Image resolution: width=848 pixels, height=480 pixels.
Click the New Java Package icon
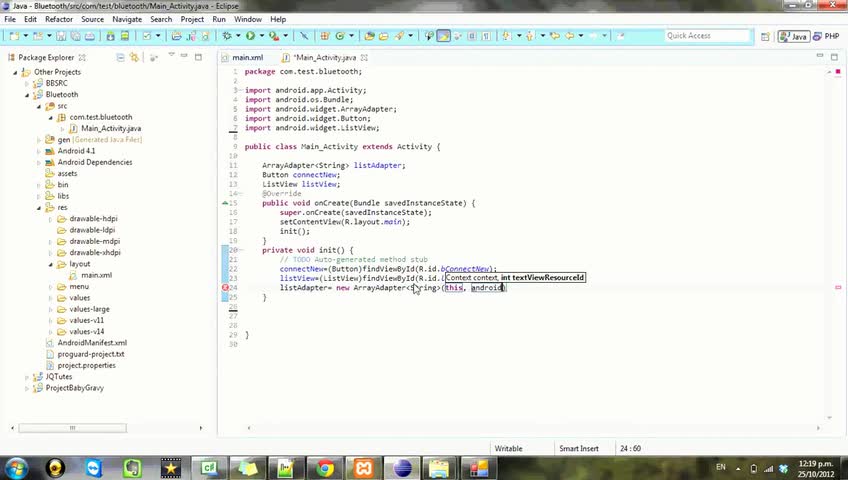click(324, 36)
